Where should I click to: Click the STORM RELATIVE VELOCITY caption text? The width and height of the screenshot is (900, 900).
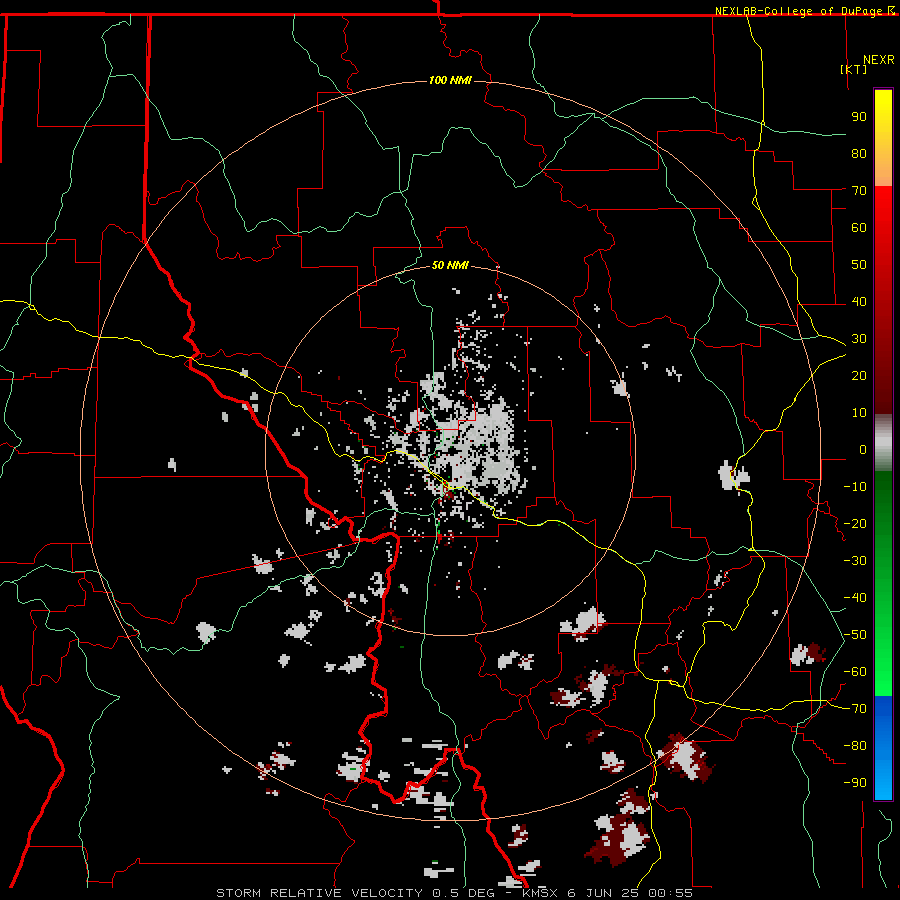point(320,893)
